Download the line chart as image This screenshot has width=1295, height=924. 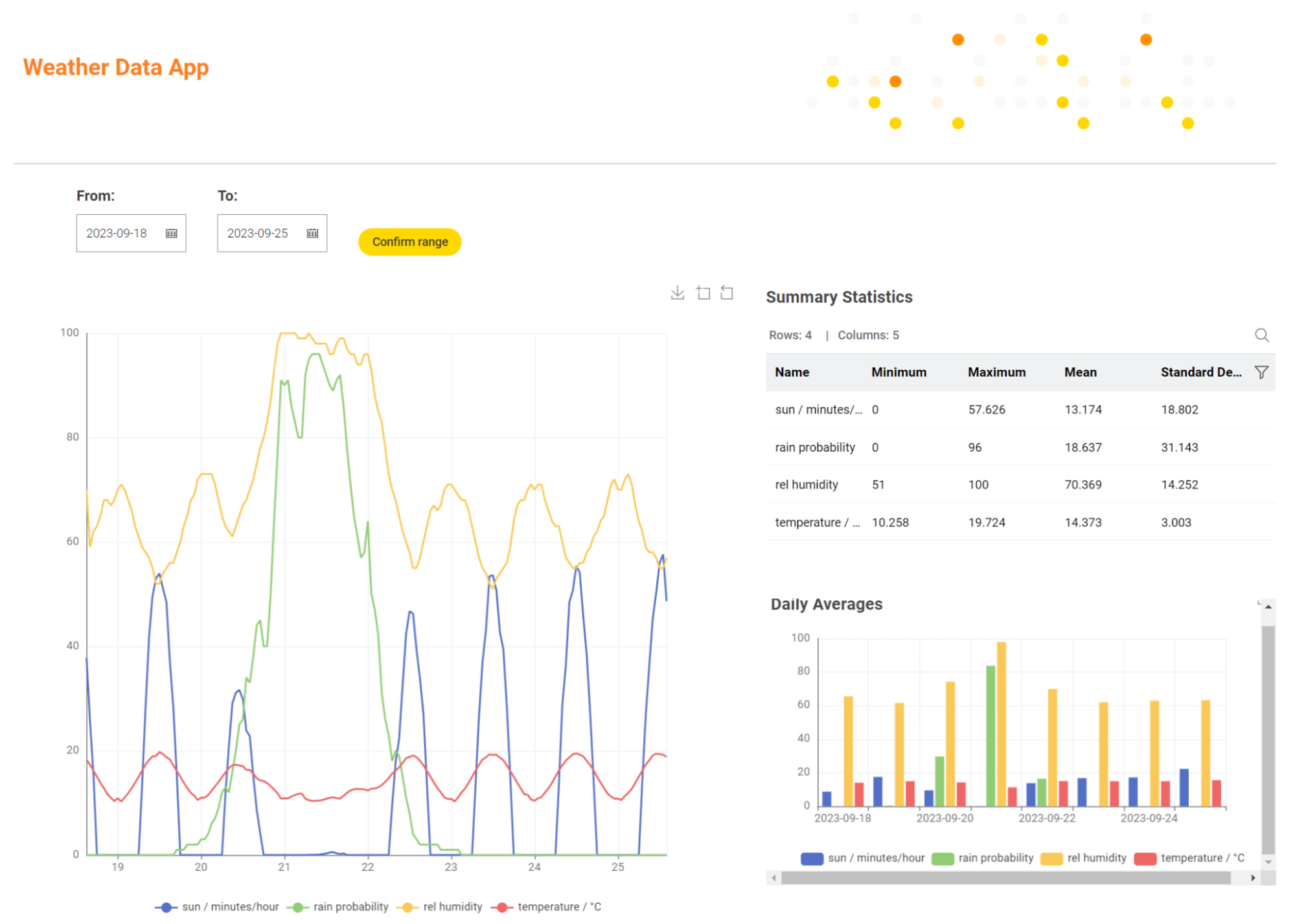click(678, 293)
